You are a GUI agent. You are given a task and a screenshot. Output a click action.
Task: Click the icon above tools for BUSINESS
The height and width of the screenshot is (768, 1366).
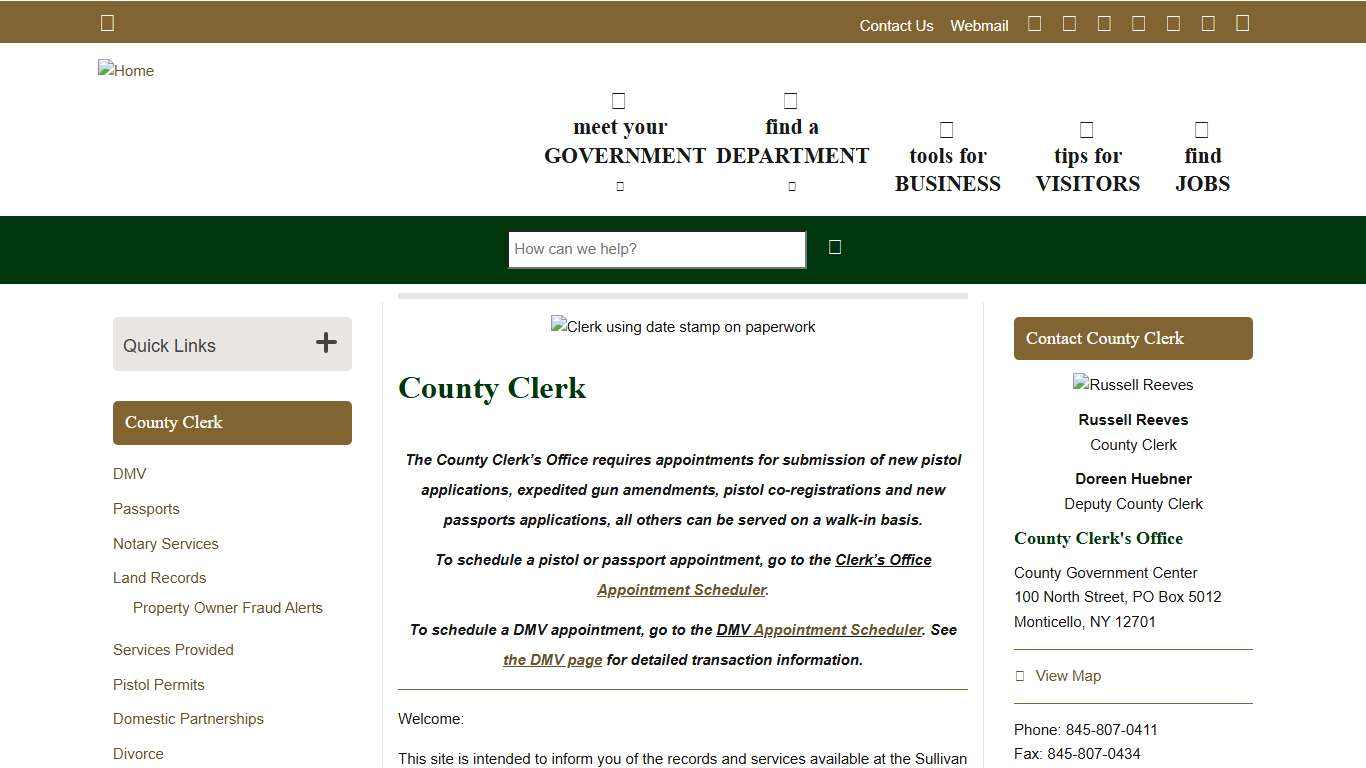pos(946,129)
